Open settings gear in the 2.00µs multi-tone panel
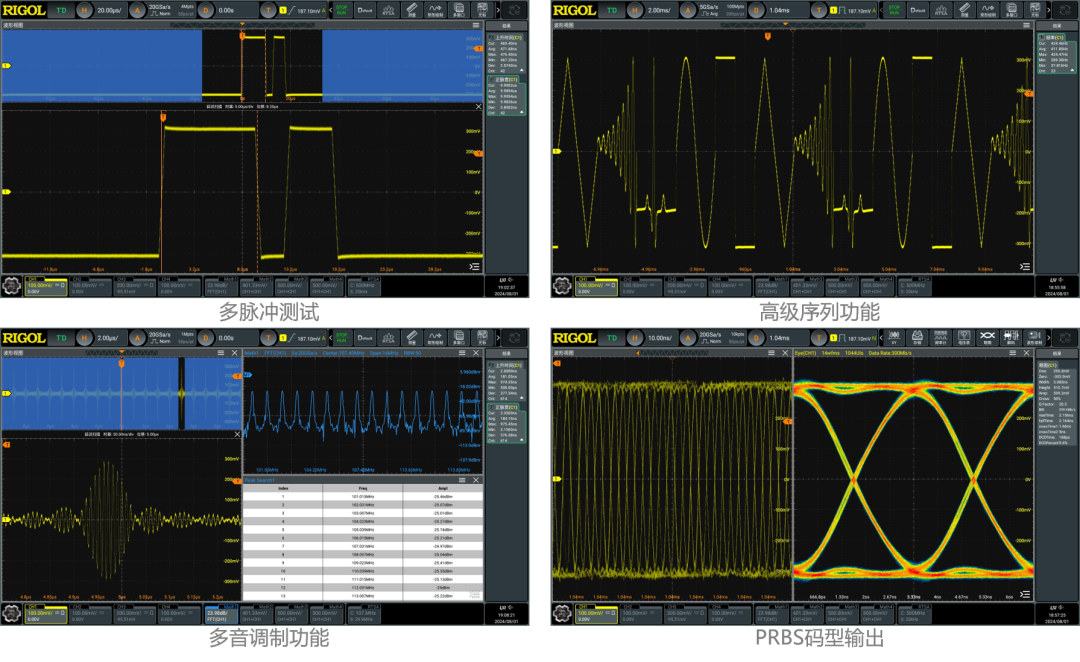The width and height of the screenshot is (1080, 662). point(11,613)
